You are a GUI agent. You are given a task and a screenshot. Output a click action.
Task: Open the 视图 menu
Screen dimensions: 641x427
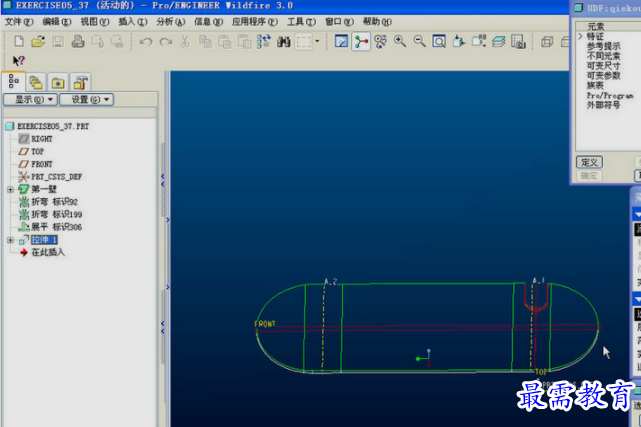[x=95, y=22]
